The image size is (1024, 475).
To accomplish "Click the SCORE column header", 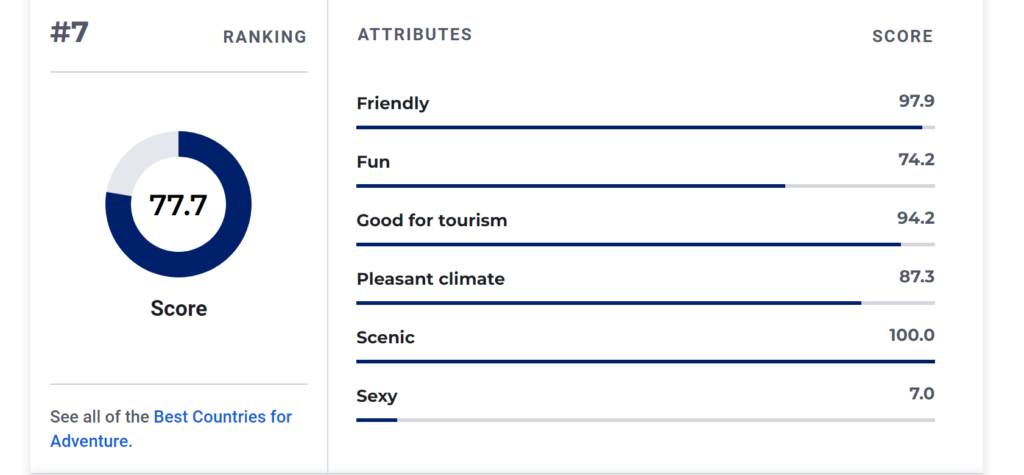I will pyautogui.click(x=903, y=37).
